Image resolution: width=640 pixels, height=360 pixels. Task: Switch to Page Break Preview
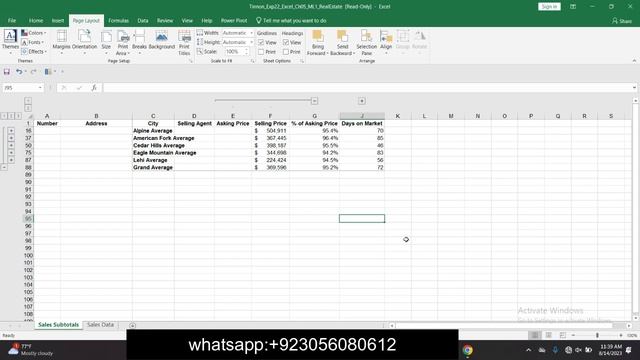tap(563, 335)
